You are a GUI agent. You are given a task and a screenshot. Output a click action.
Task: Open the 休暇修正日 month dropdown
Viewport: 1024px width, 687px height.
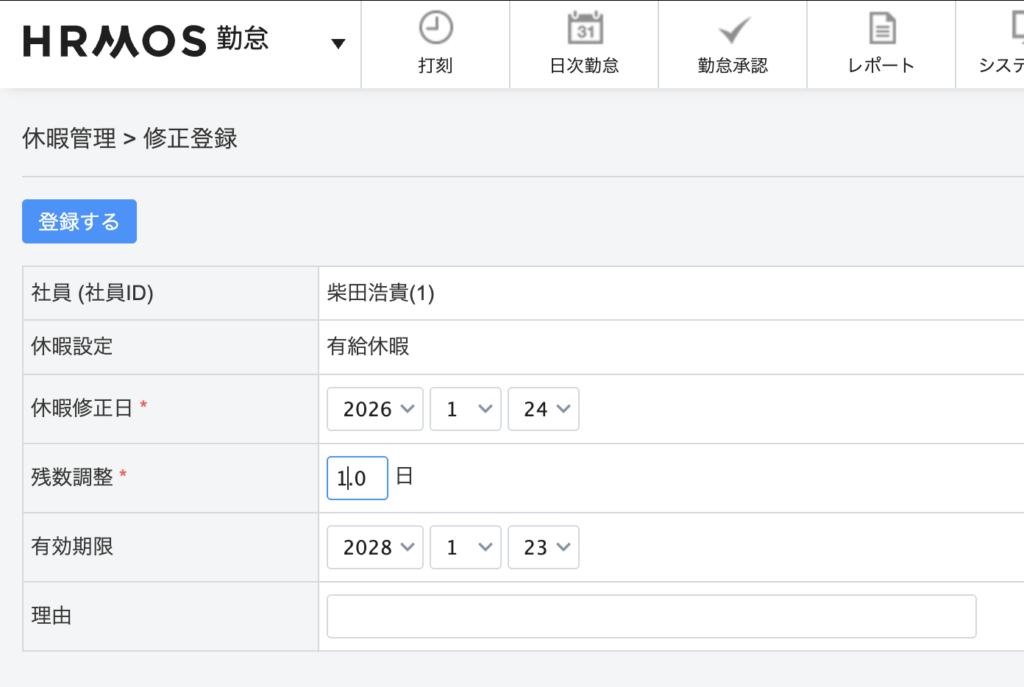pyautogui.click(x=465, y=409)
